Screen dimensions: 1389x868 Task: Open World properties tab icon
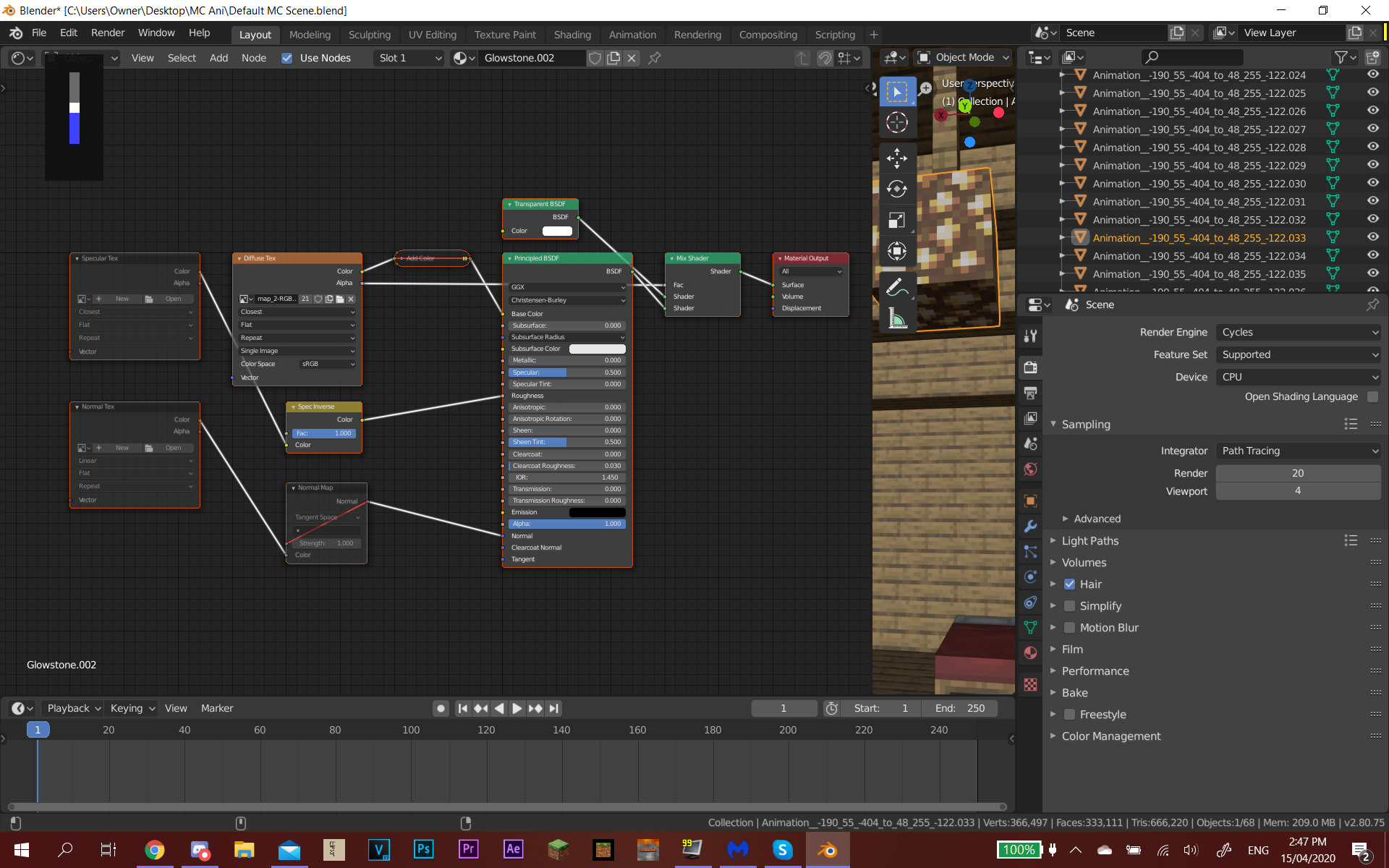pos(1031,469)
